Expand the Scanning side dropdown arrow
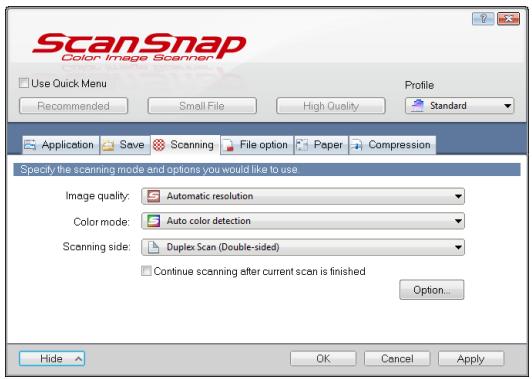This screenshot has height=379, width=532. click(458, 247)
